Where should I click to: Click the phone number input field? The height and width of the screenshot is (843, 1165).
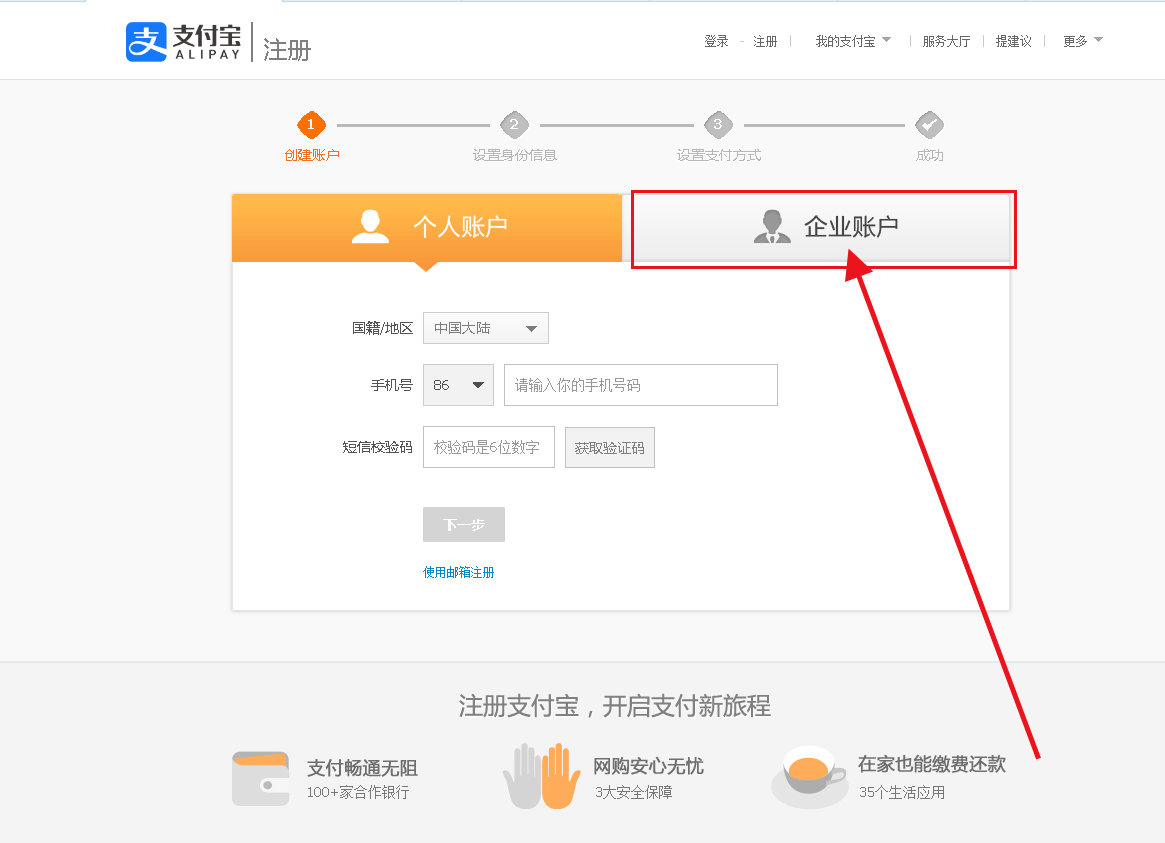[x=640, y=385]
